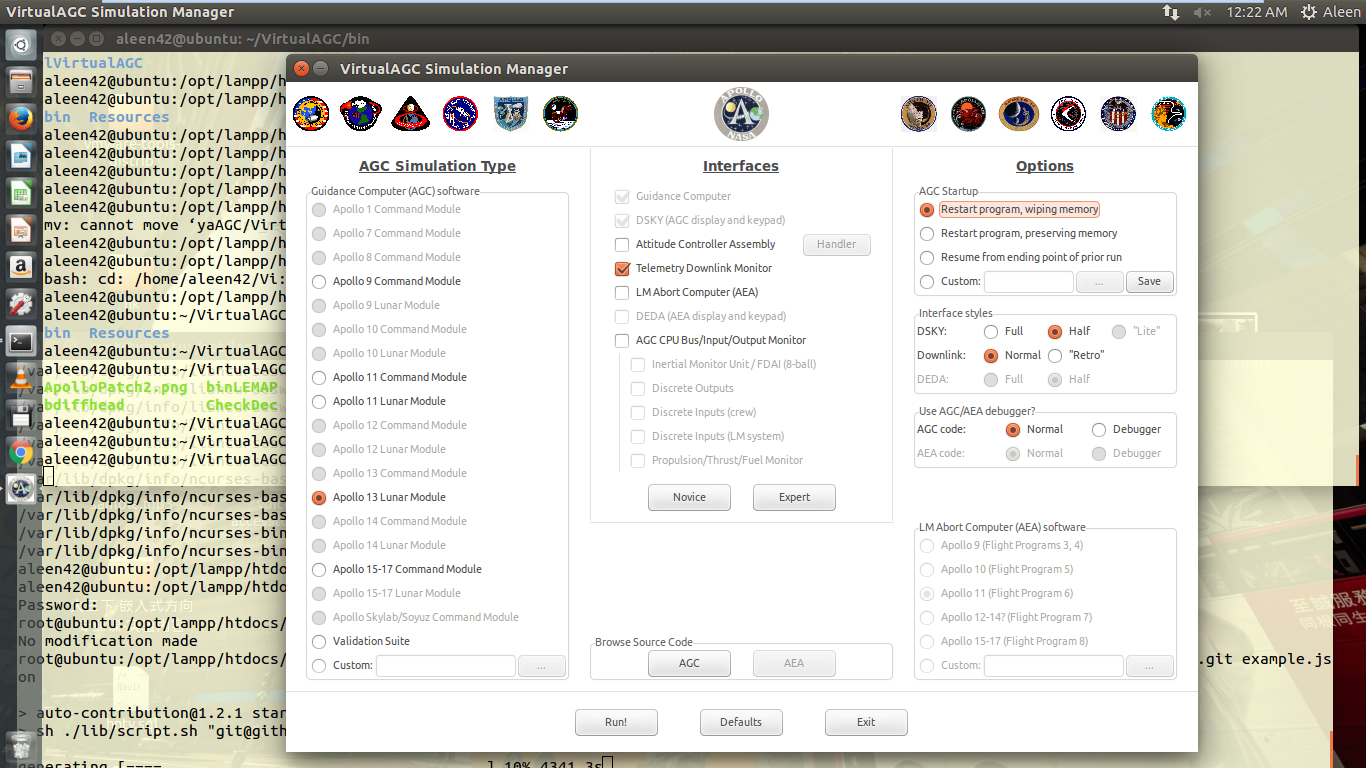Focus the AGC Startup Custom text field

coord(1029,282)
